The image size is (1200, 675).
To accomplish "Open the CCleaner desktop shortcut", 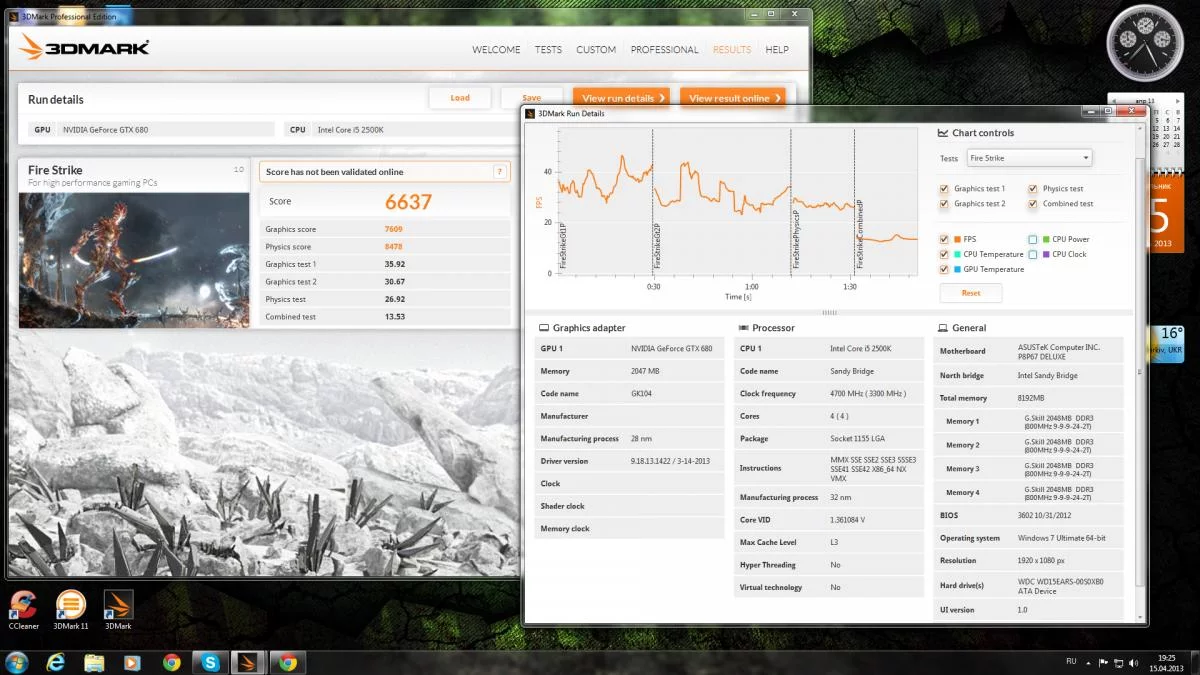I will 22,609.
